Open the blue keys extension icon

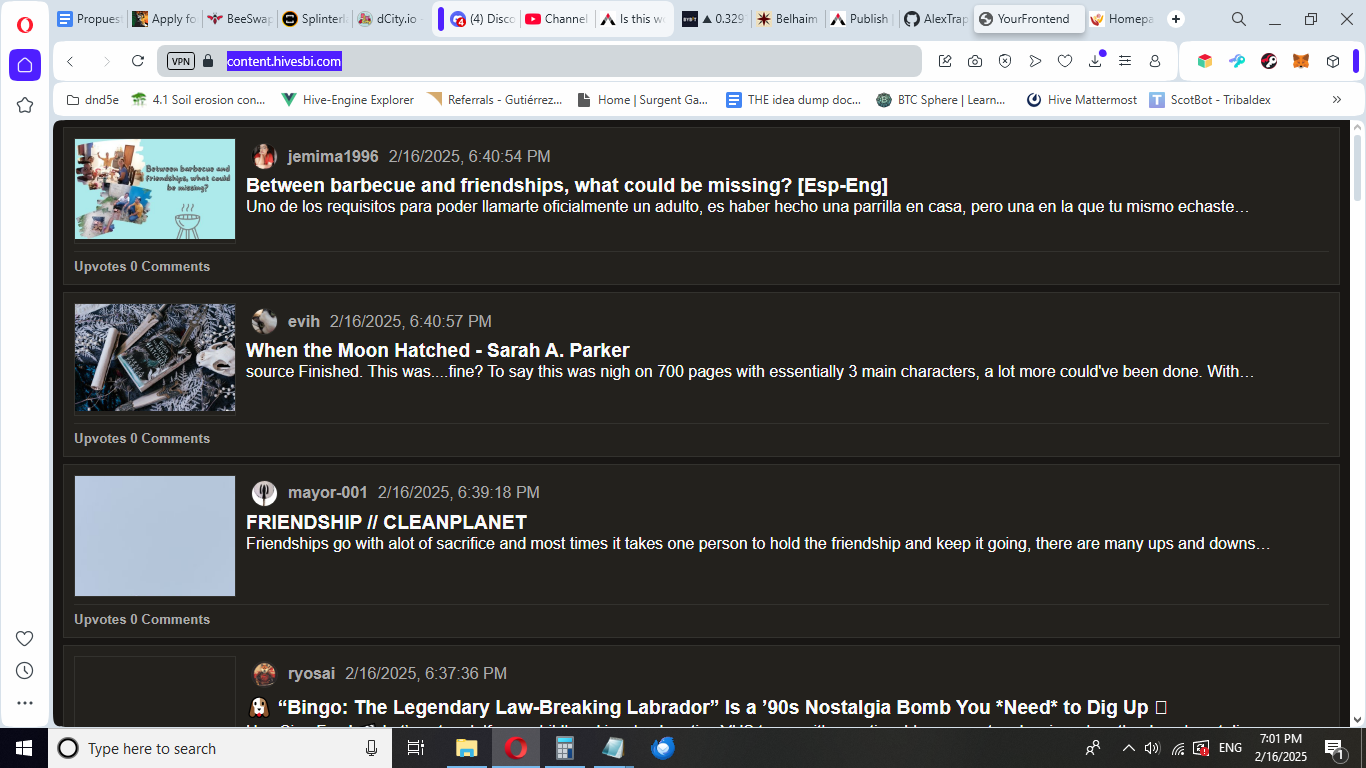(x=1237, y=61)
